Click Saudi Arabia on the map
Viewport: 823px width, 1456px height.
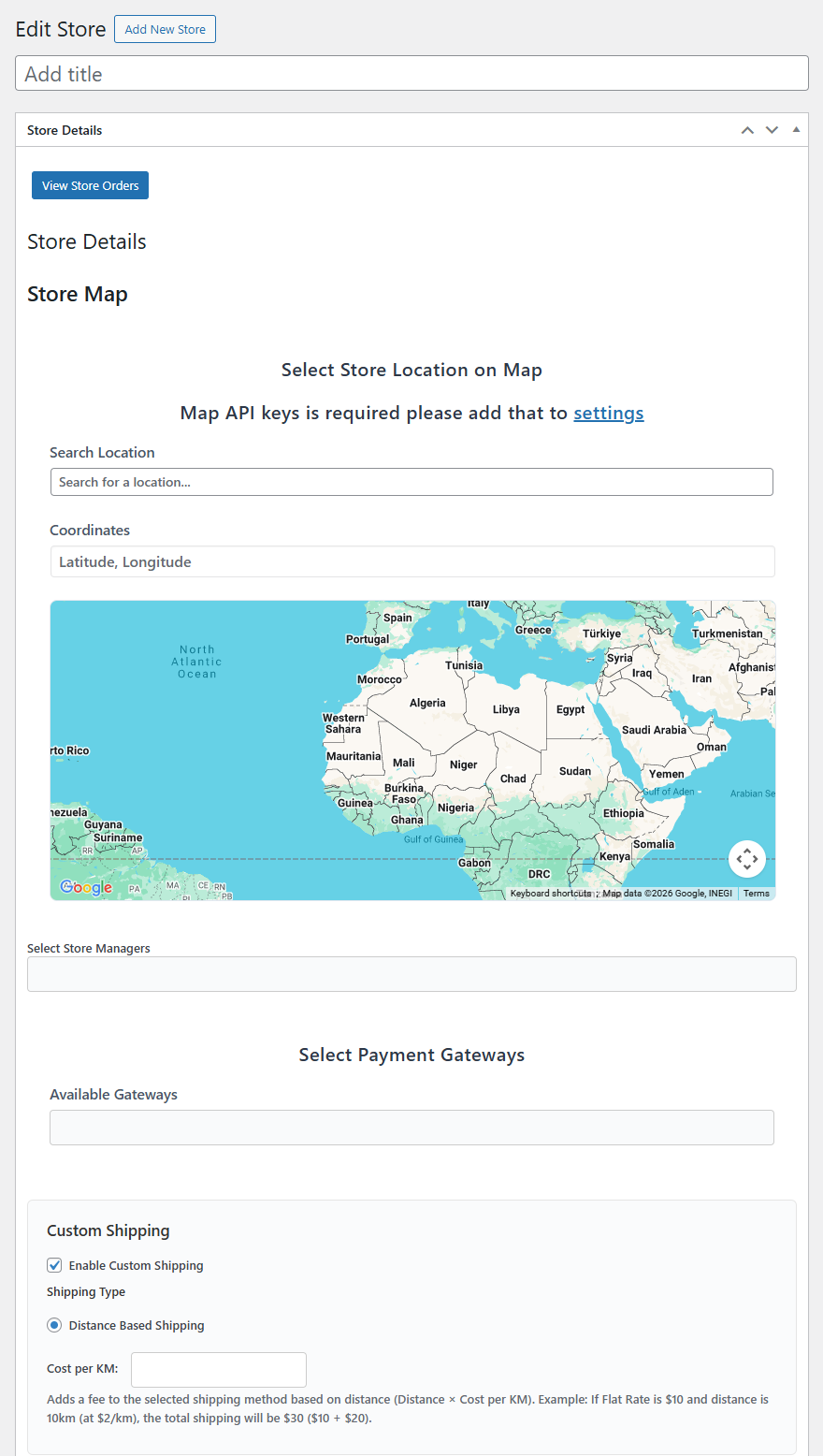[x=654, y=731]
